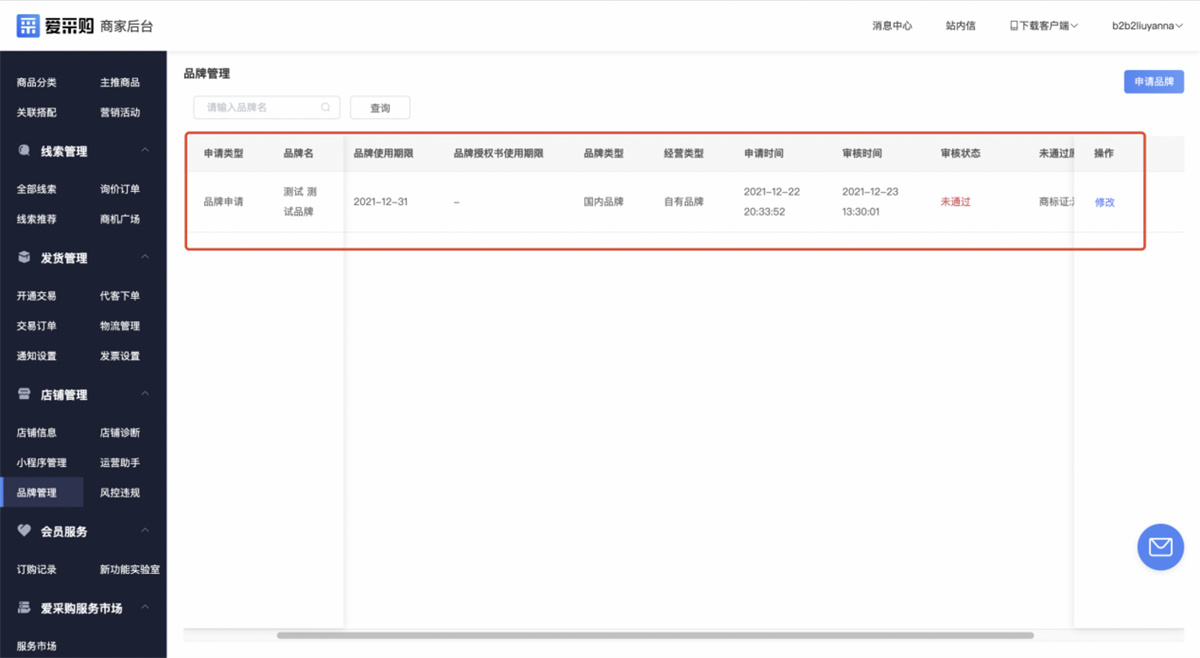Click the 品牌授权书使用期限 column header

click(499, 154)
